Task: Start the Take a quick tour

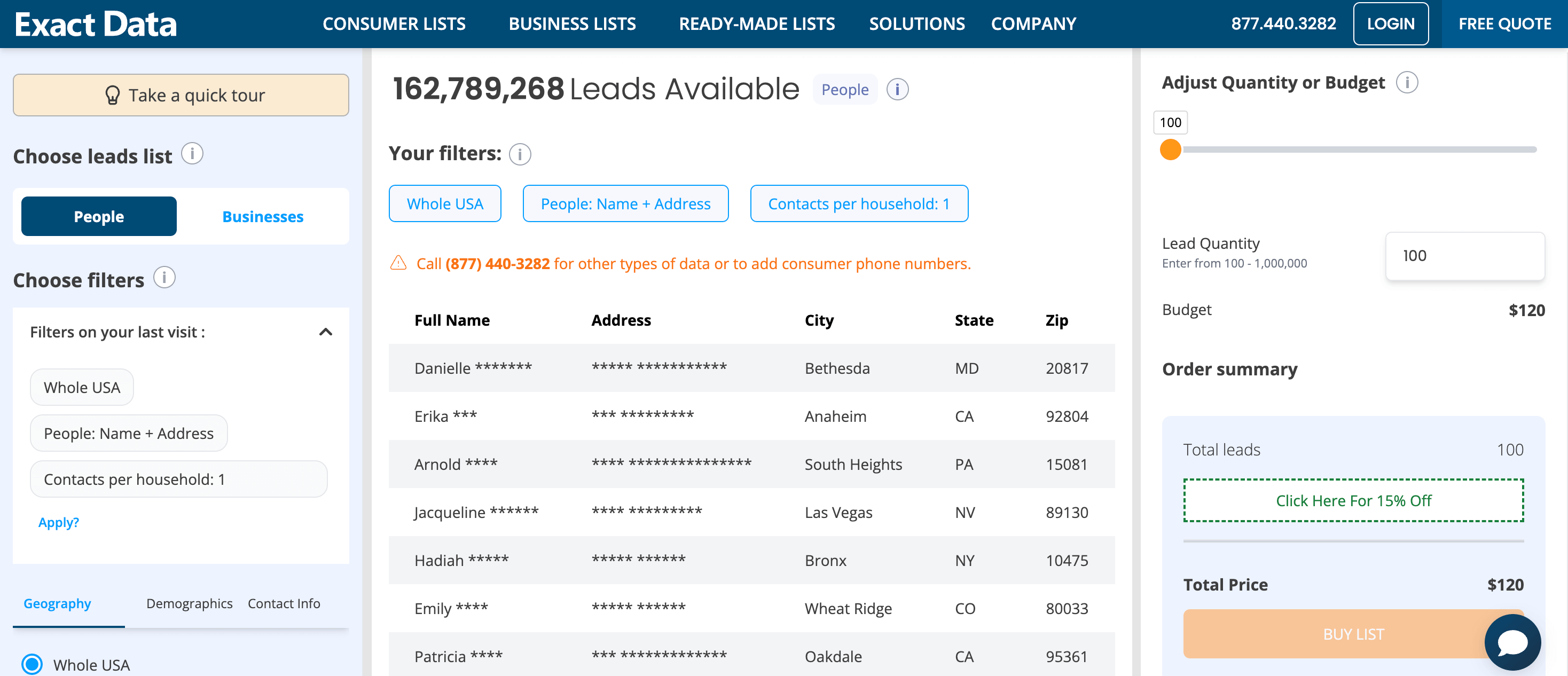Action: point(181,95)
